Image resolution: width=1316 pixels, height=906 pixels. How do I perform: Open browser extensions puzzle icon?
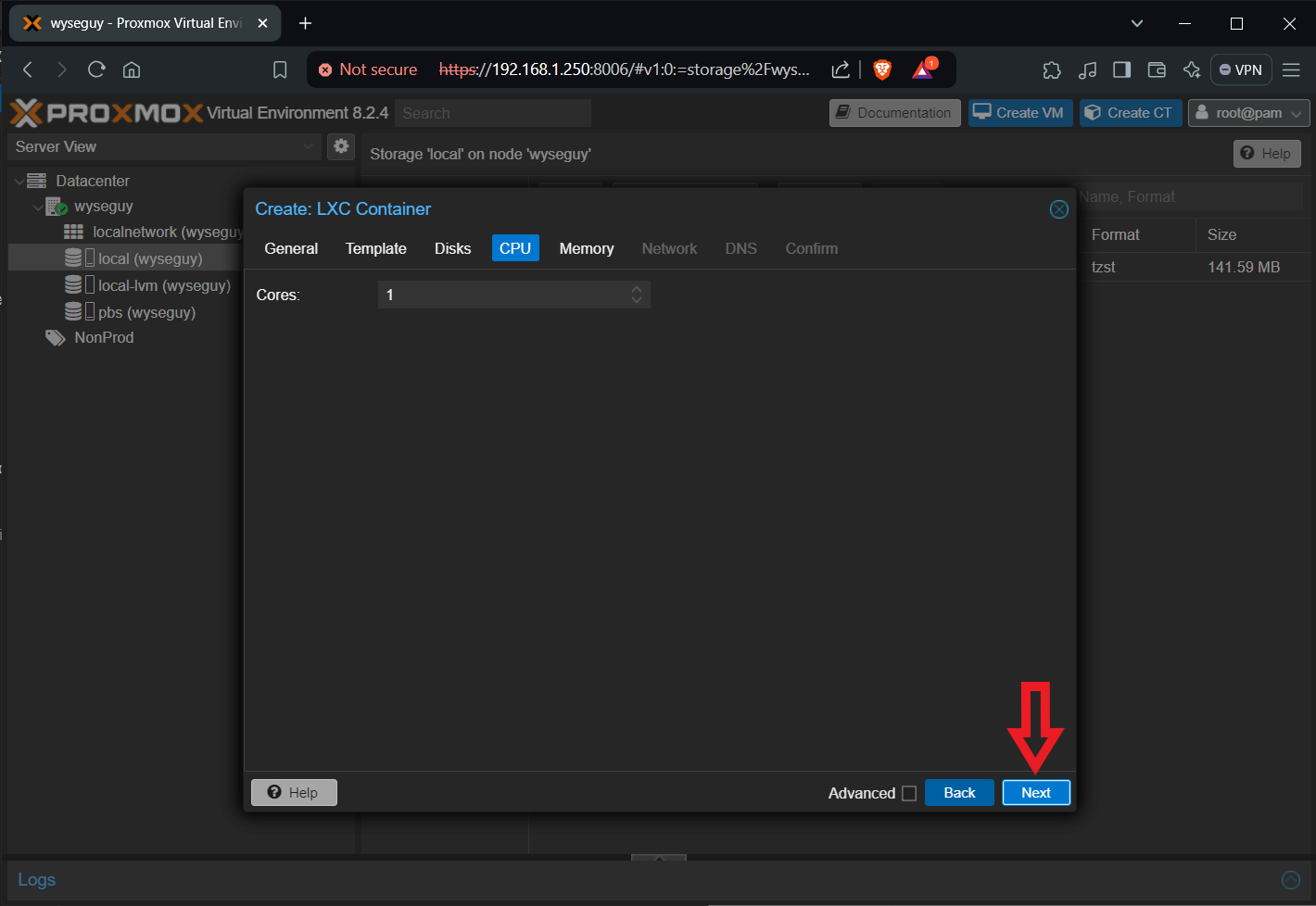1052,69
